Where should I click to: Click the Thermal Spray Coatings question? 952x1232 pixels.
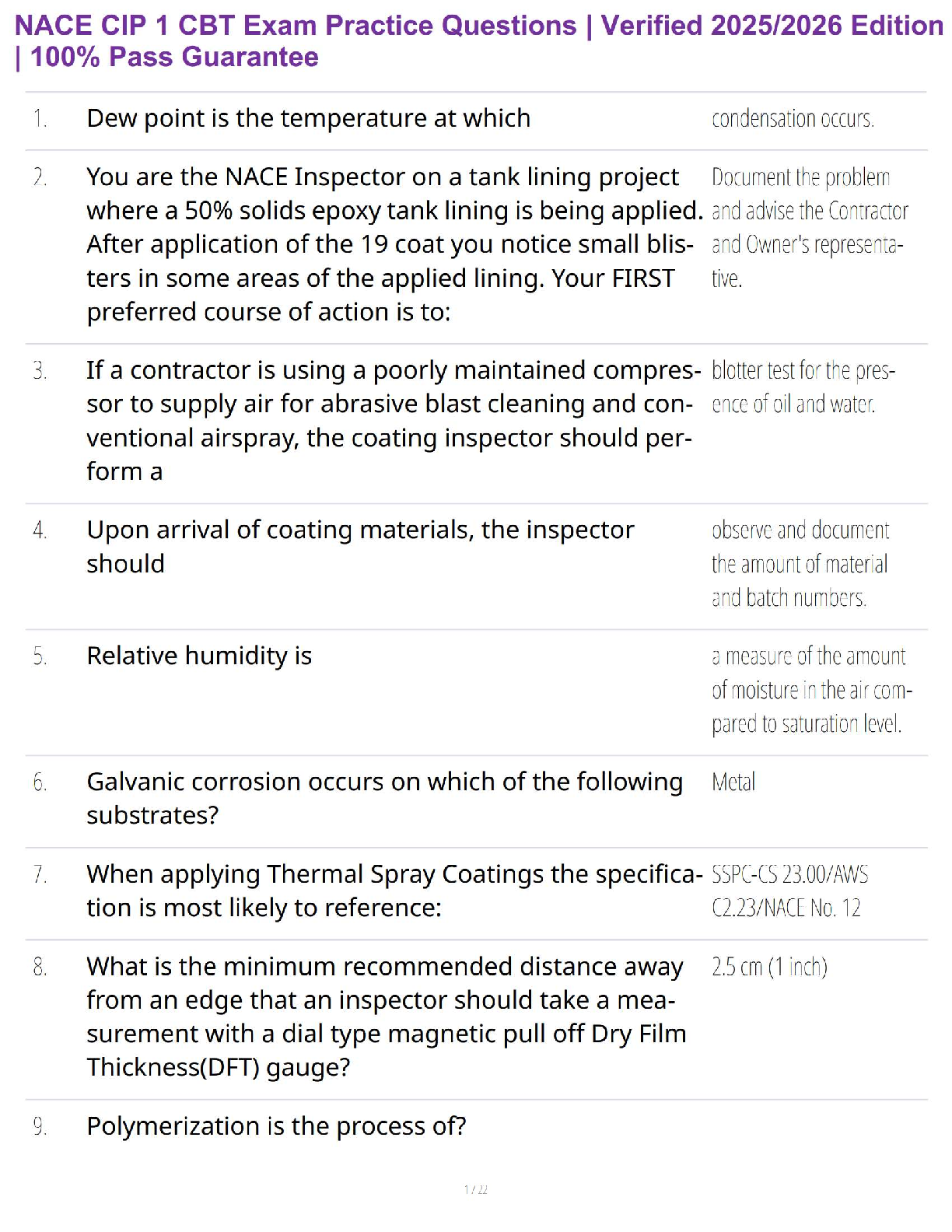(x=394, y=891)
